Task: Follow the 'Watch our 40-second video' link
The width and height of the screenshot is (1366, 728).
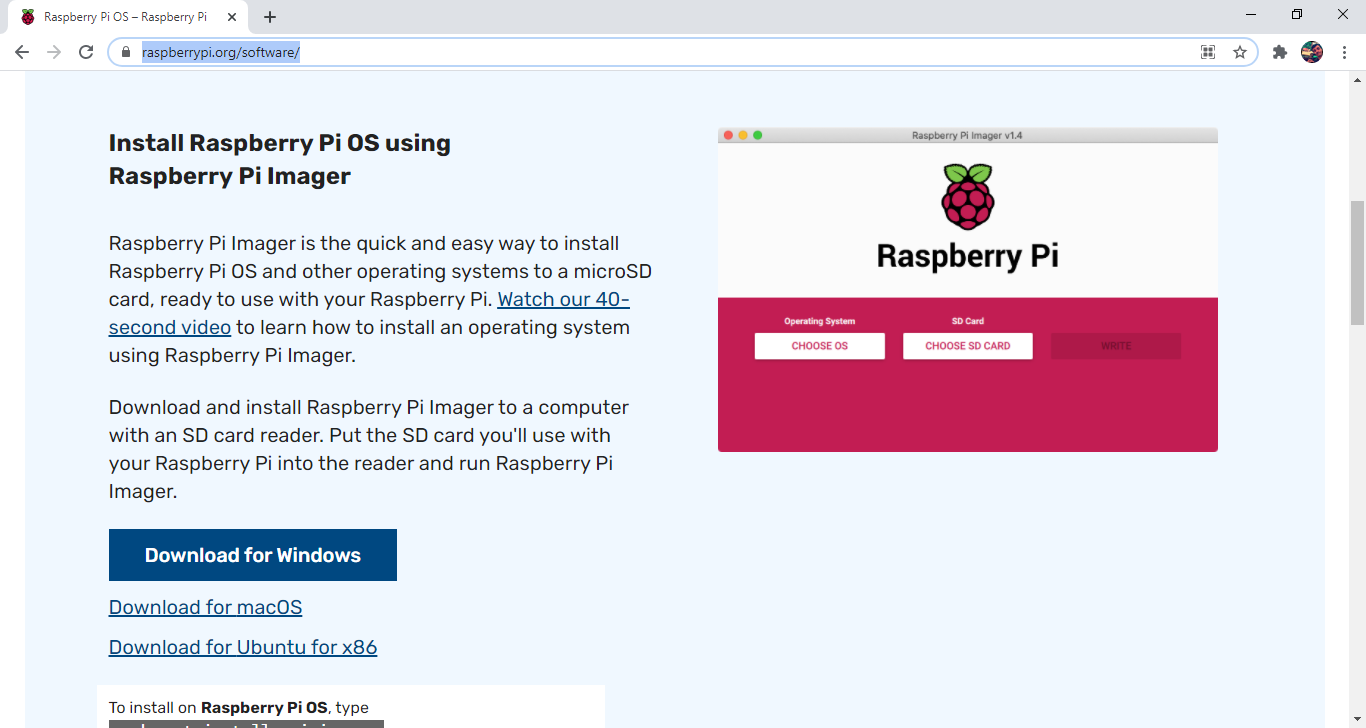Action: click(369, 313)
